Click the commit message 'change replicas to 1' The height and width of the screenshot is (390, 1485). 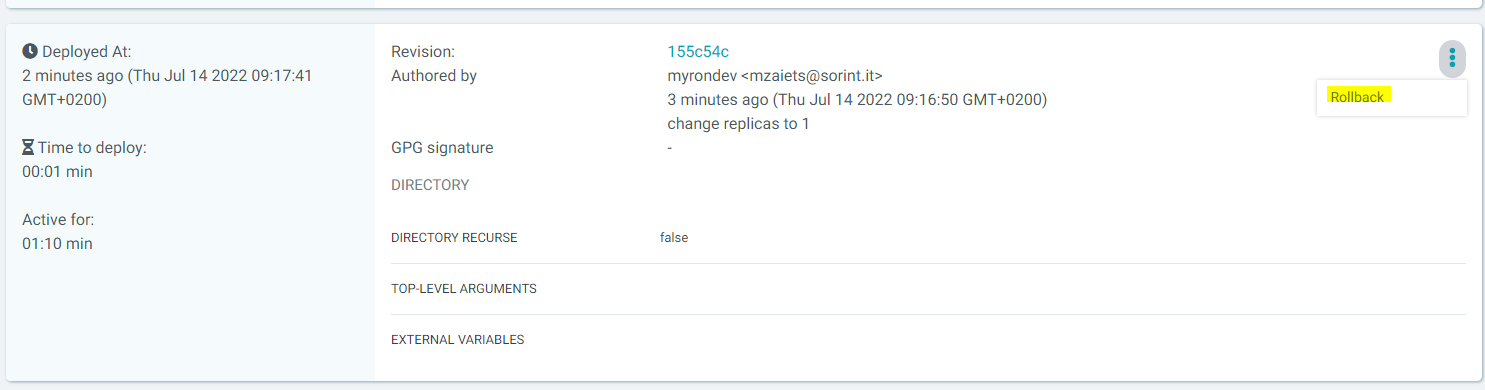[x=738, y=124]
